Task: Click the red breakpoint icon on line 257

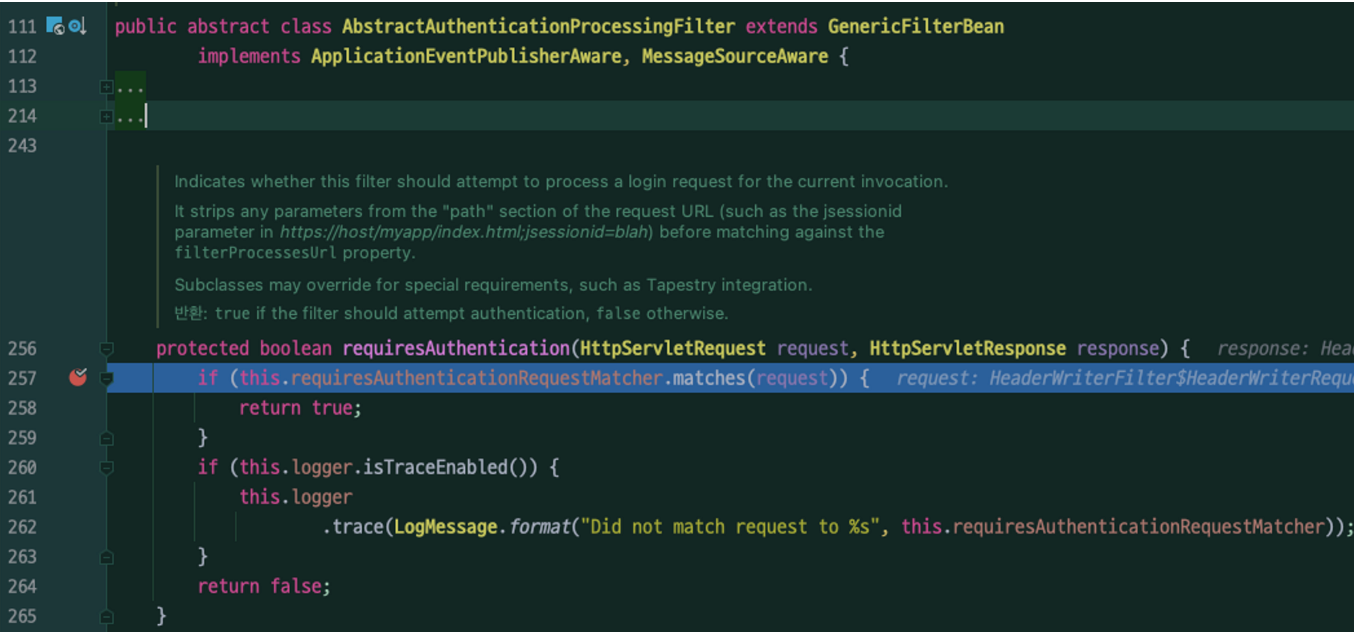Action: tap(78, 378)
